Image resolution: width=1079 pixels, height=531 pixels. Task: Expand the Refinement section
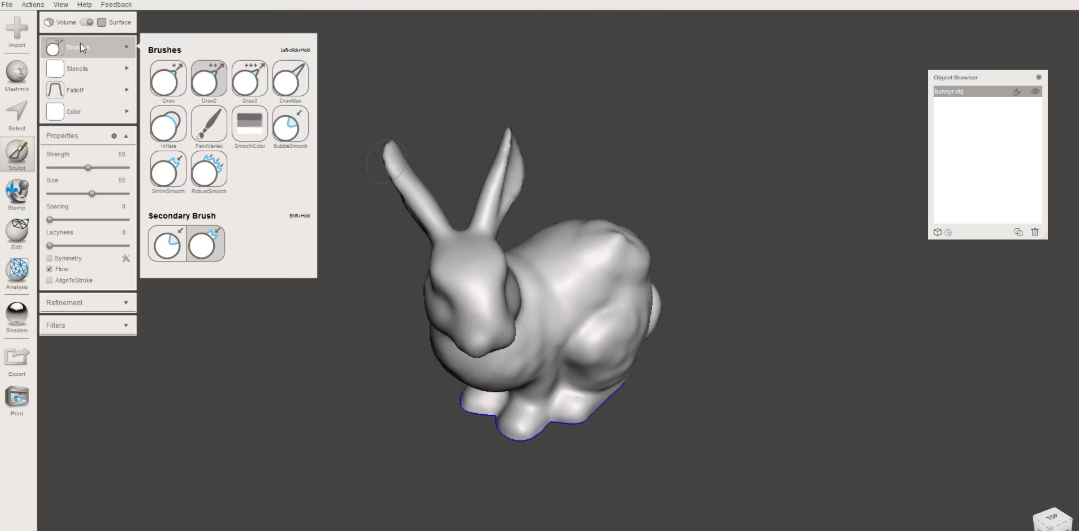pyautogui.click(x=87, y=302)
